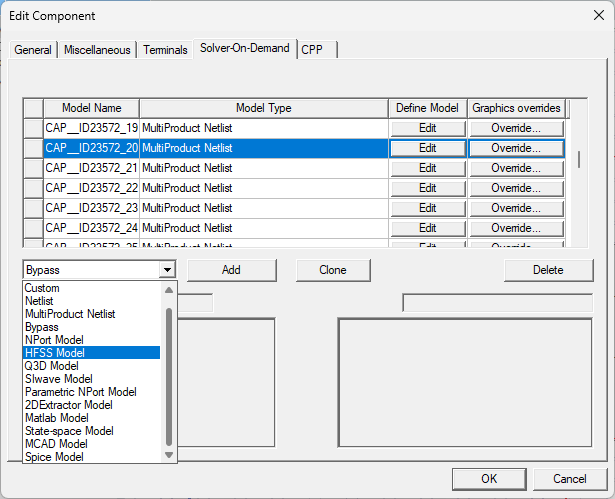Viewport: 615px width, 499px height.
Task: Click the Define Model column header
Action: (x=428, y=108)
